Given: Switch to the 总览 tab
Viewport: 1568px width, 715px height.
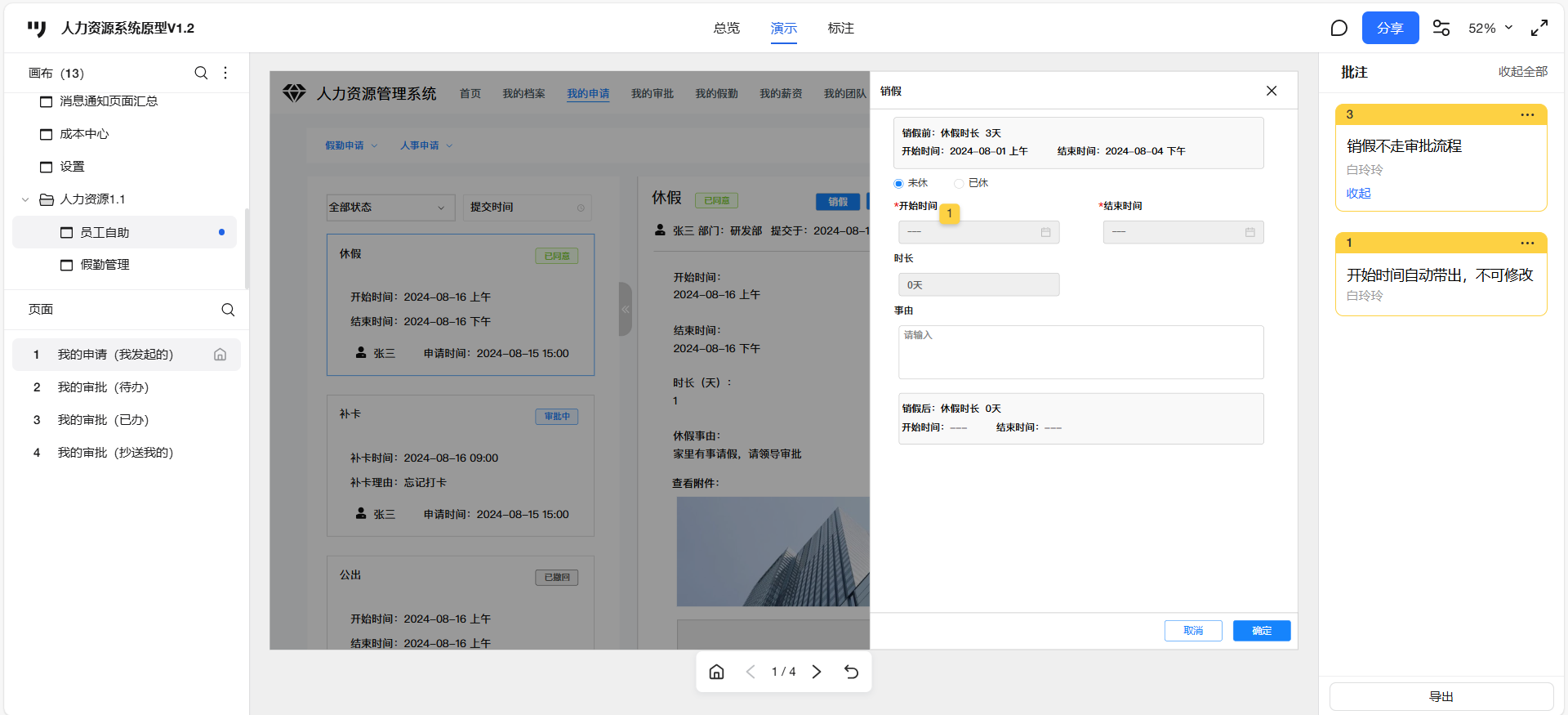Looking at the screenshot, I should (726, 29).
